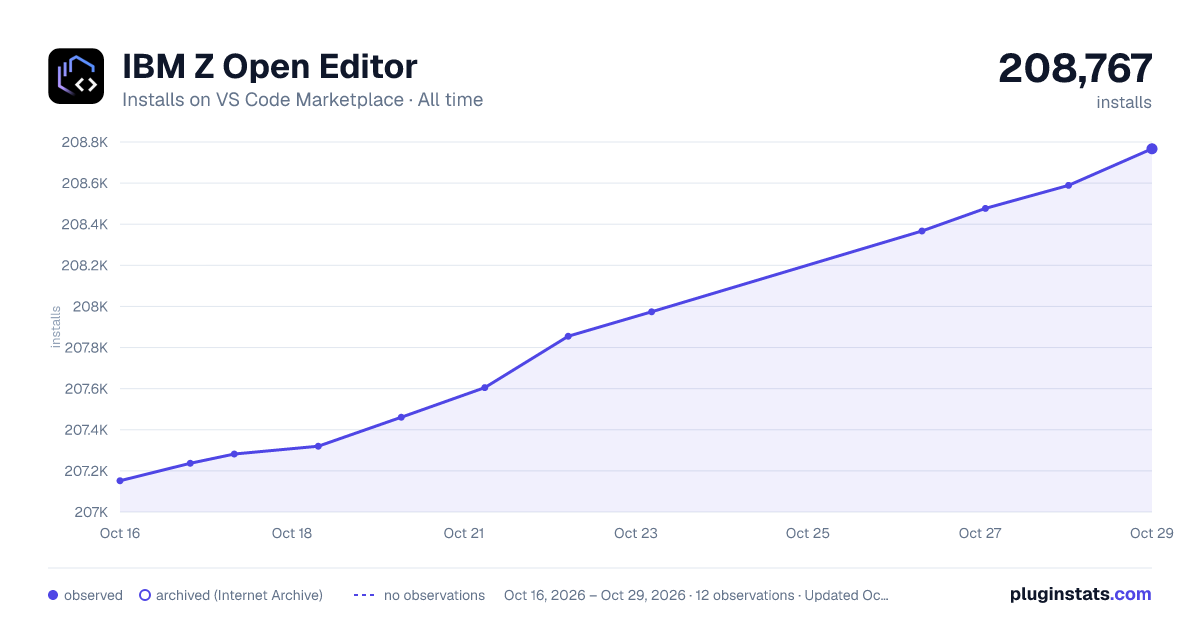Click the Oct 29 x-axis label
Viewport: 1200px width, 630px height.
tap(1152, 533)
